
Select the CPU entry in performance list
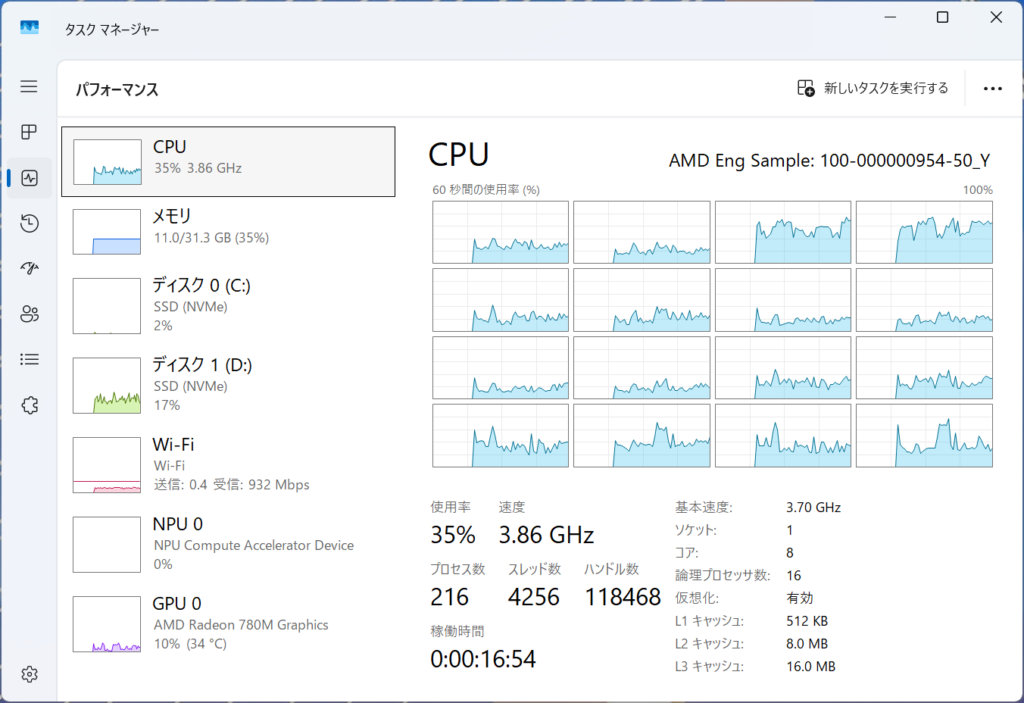pos(228,161)
